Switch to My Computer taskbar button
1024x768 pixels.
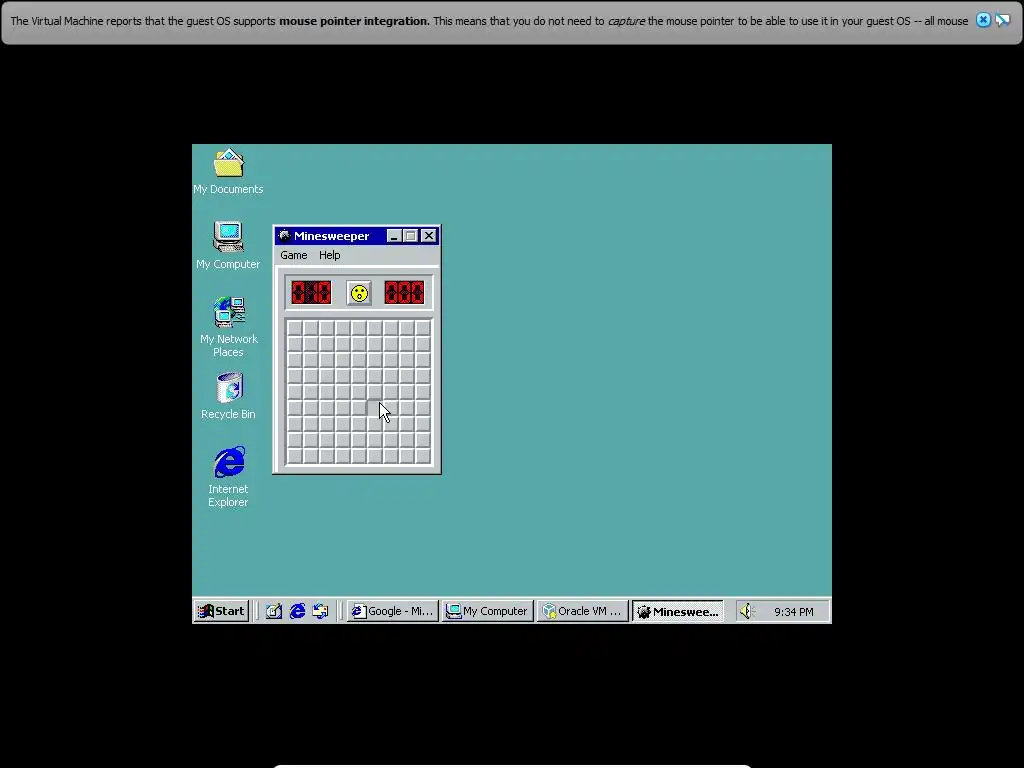(x=487, y=611)
